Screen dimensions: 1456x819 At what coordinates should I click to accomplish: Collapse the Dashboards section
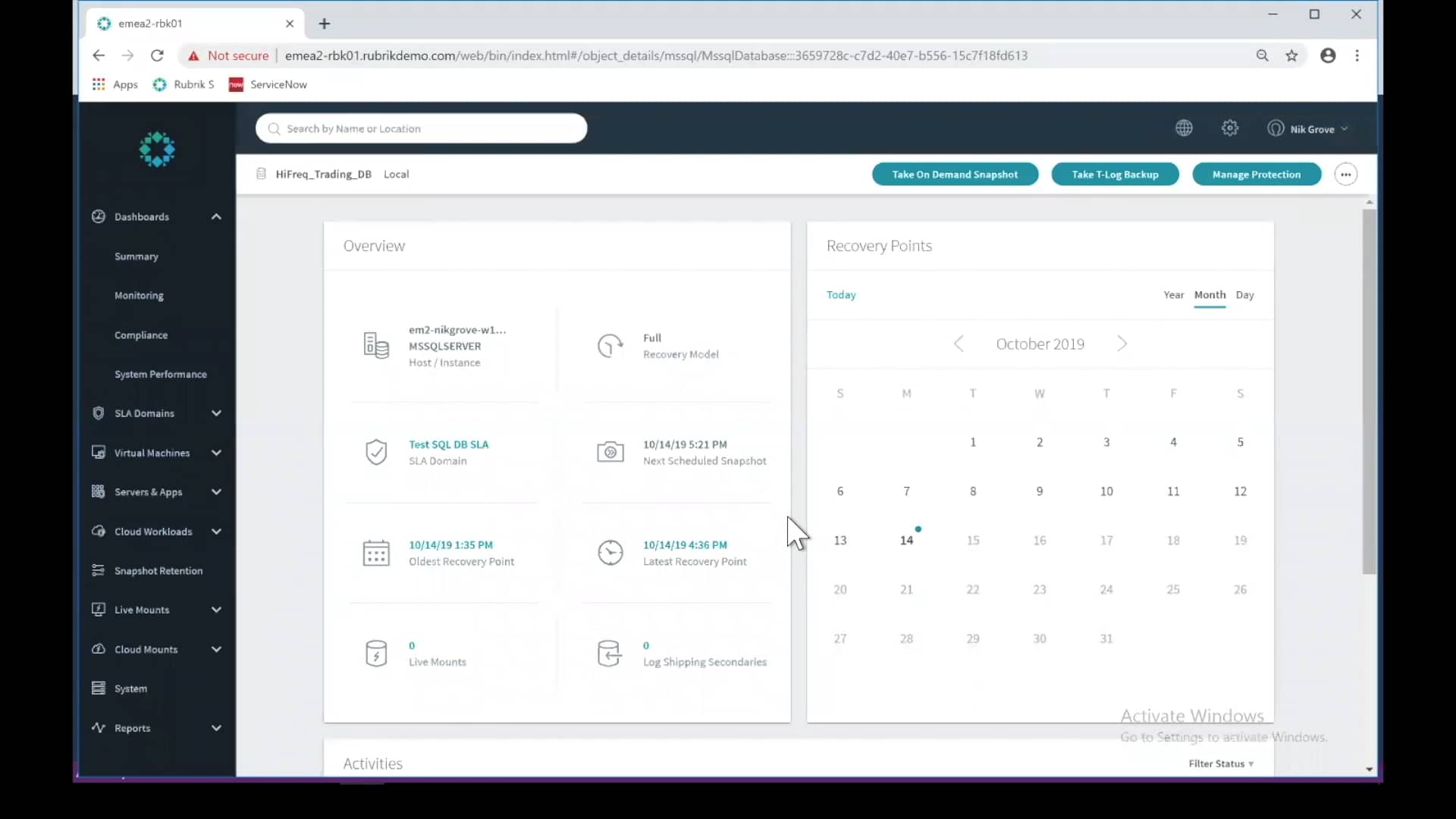tap(216, 216)
